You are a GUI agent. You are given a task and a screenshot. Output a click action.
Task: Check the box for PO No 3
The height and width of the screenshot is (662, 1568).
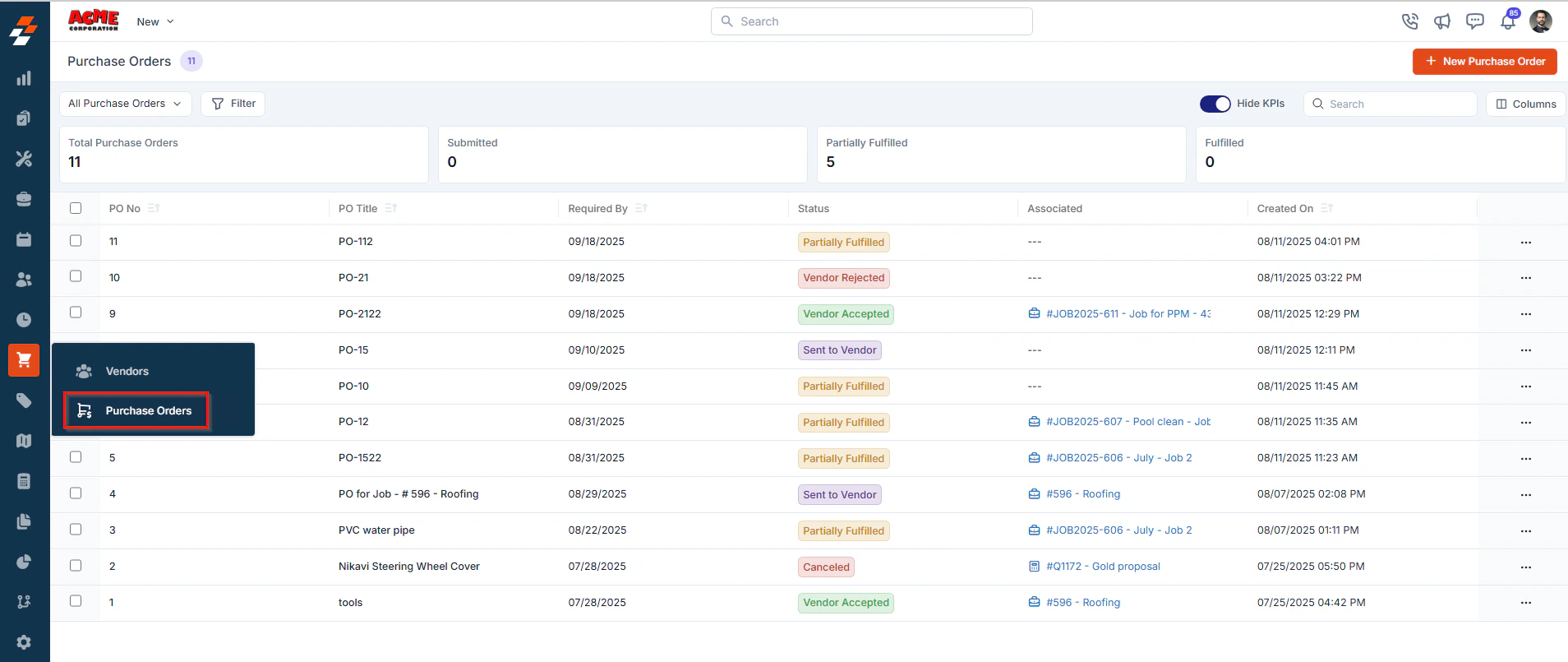click(76, 530)
